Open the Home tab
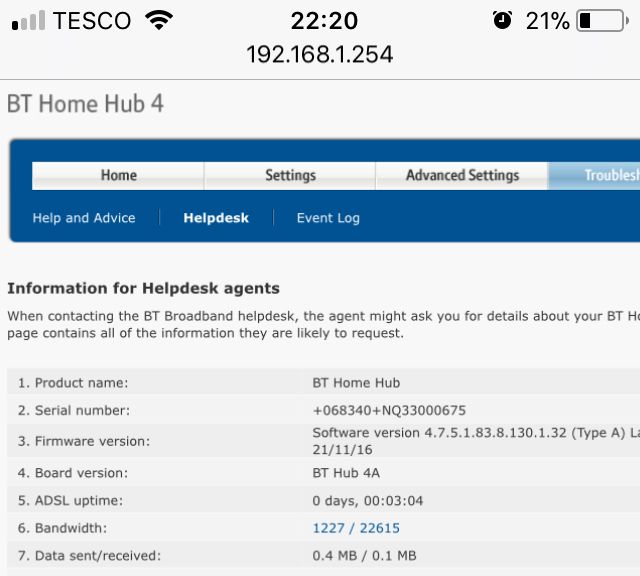Image resolution: width=640 pixels, height=576 pixels. [118, 176]
